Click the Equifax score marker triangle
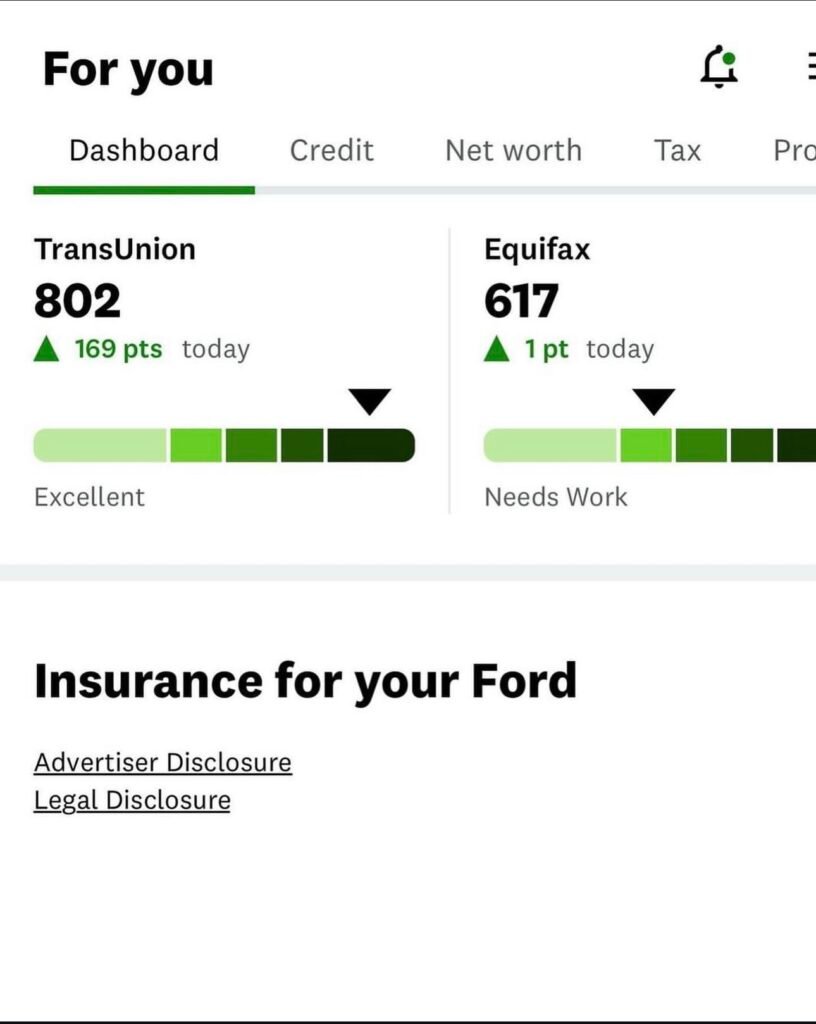 click(654, 402)
